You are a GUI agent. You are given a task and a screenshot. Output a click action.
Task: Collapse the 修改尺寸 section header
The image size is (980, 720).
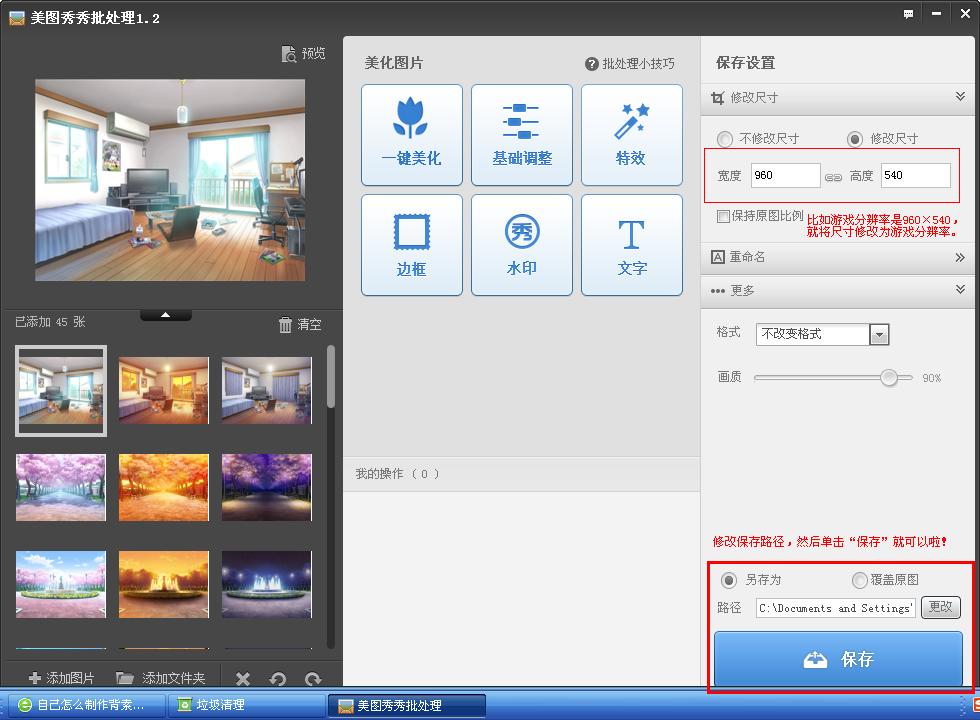click(x=838, y=98)
